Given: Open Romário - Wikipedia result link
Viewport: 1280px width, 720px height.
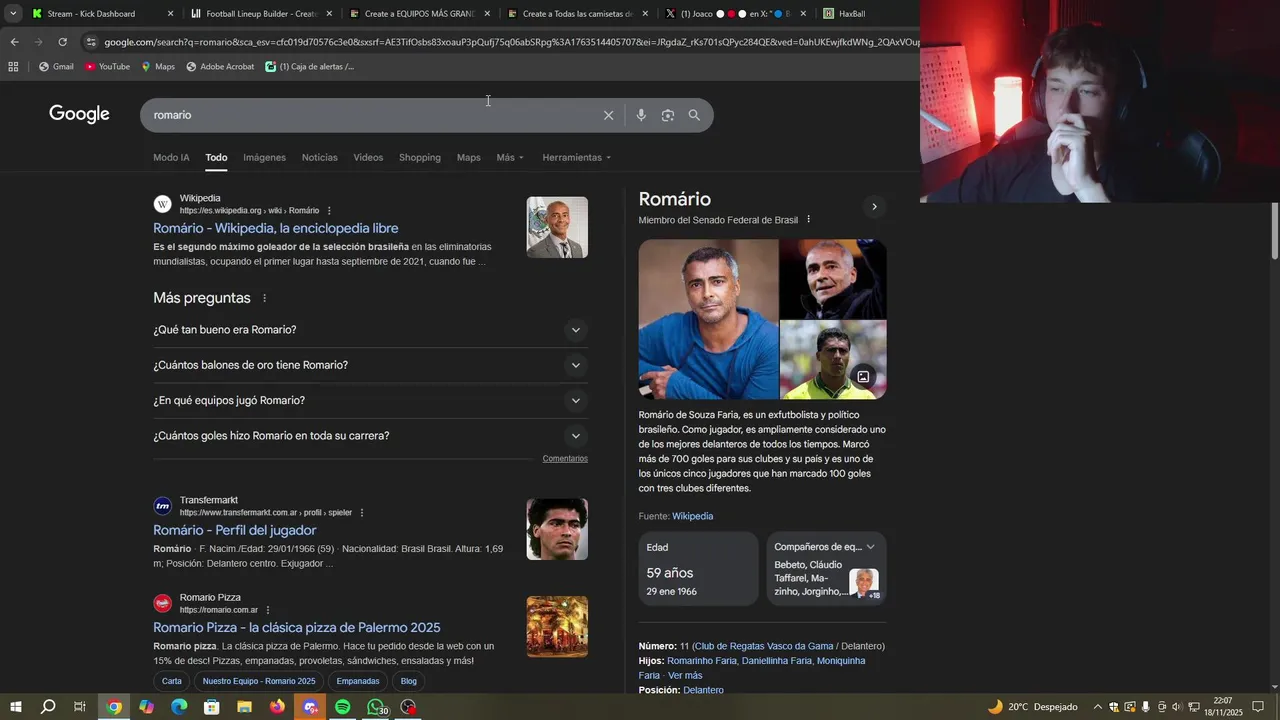Looking at the screenshot, I should click(x=276, y=228).
